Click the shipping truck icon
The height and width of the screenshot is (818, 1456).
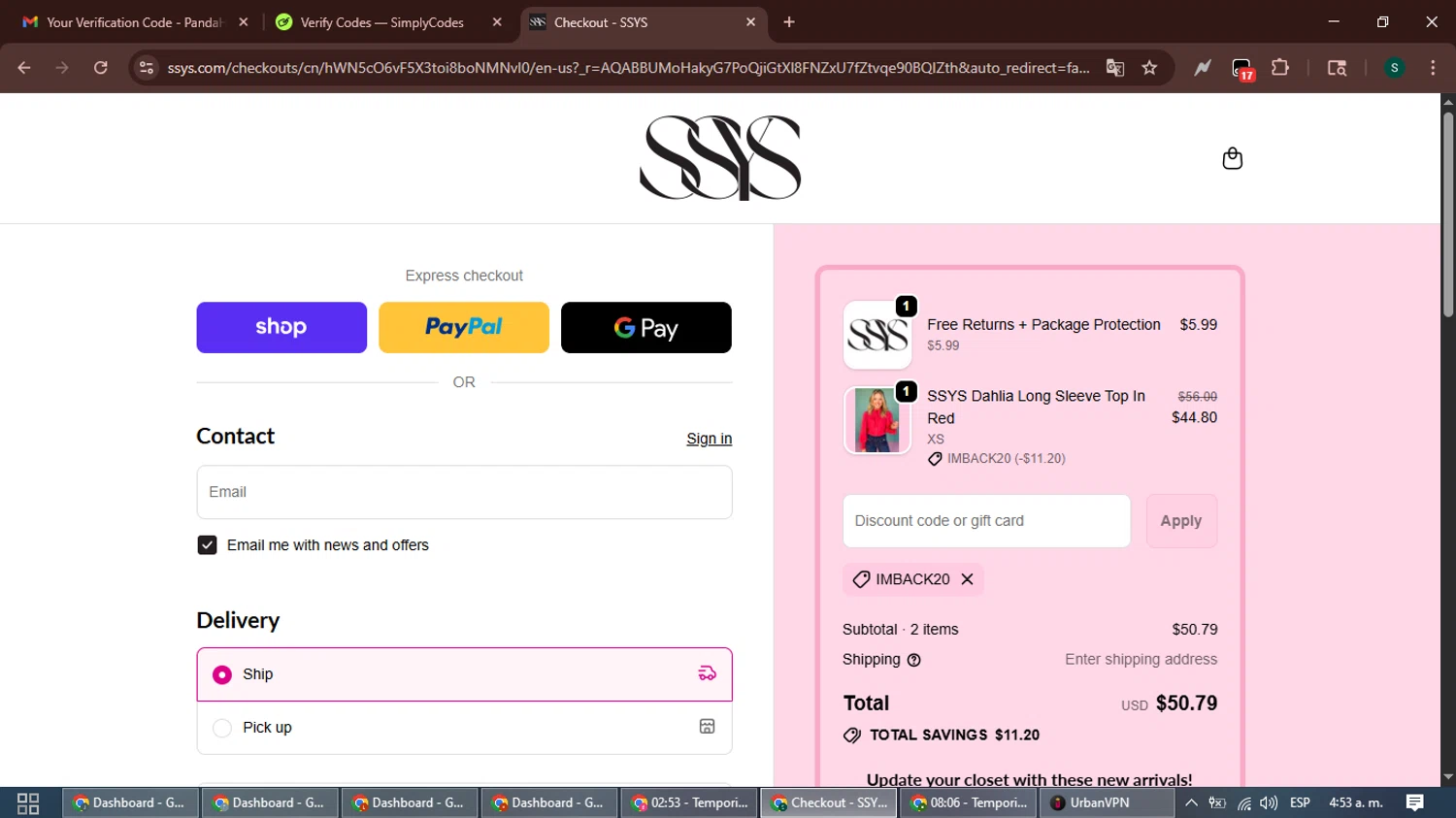point(708,673)
